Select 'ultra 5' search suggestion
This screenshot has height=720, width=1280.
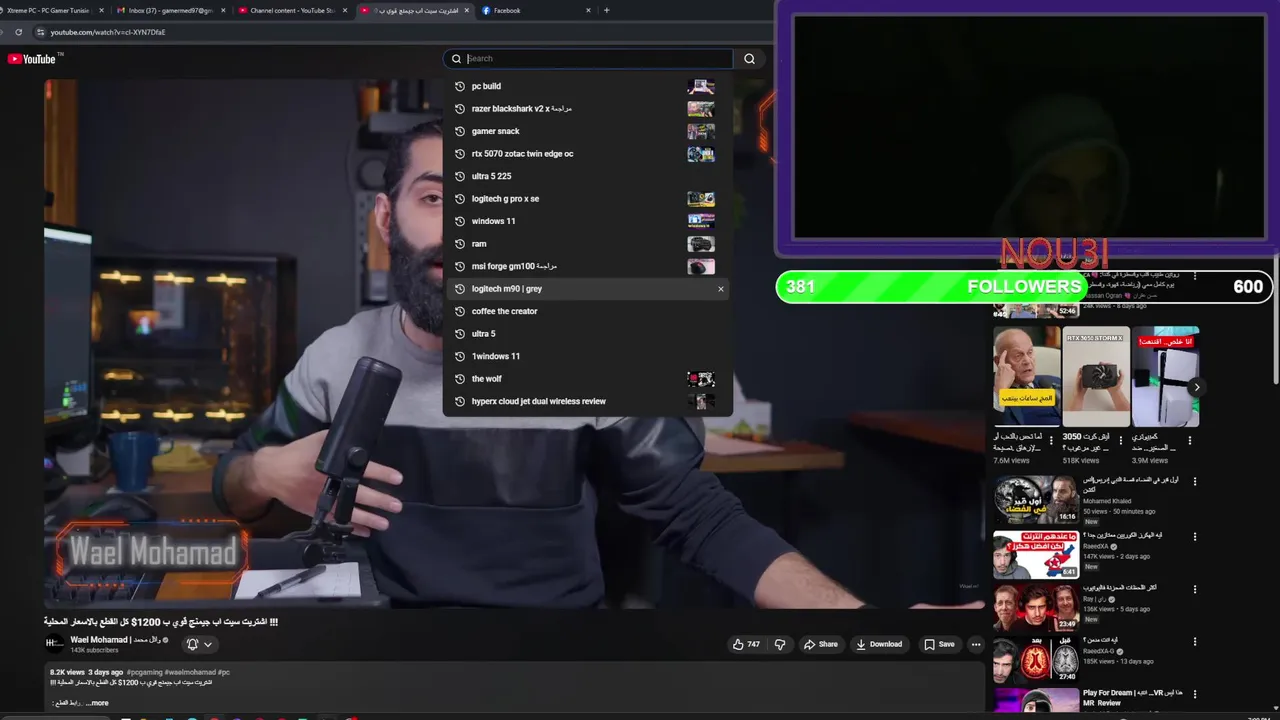pos(588,334)
